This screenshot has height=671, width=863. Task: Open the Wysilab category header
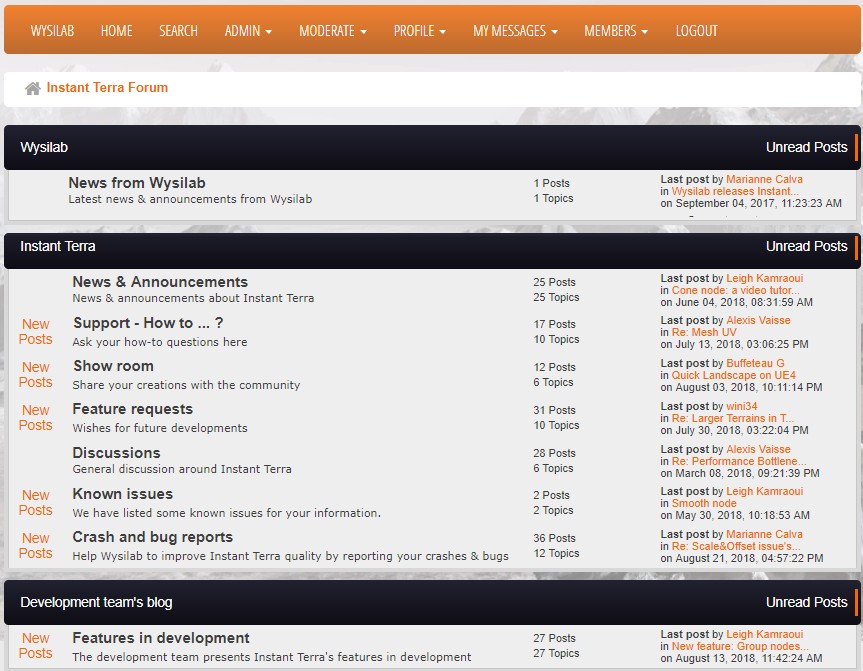click(x=44, y=148)
